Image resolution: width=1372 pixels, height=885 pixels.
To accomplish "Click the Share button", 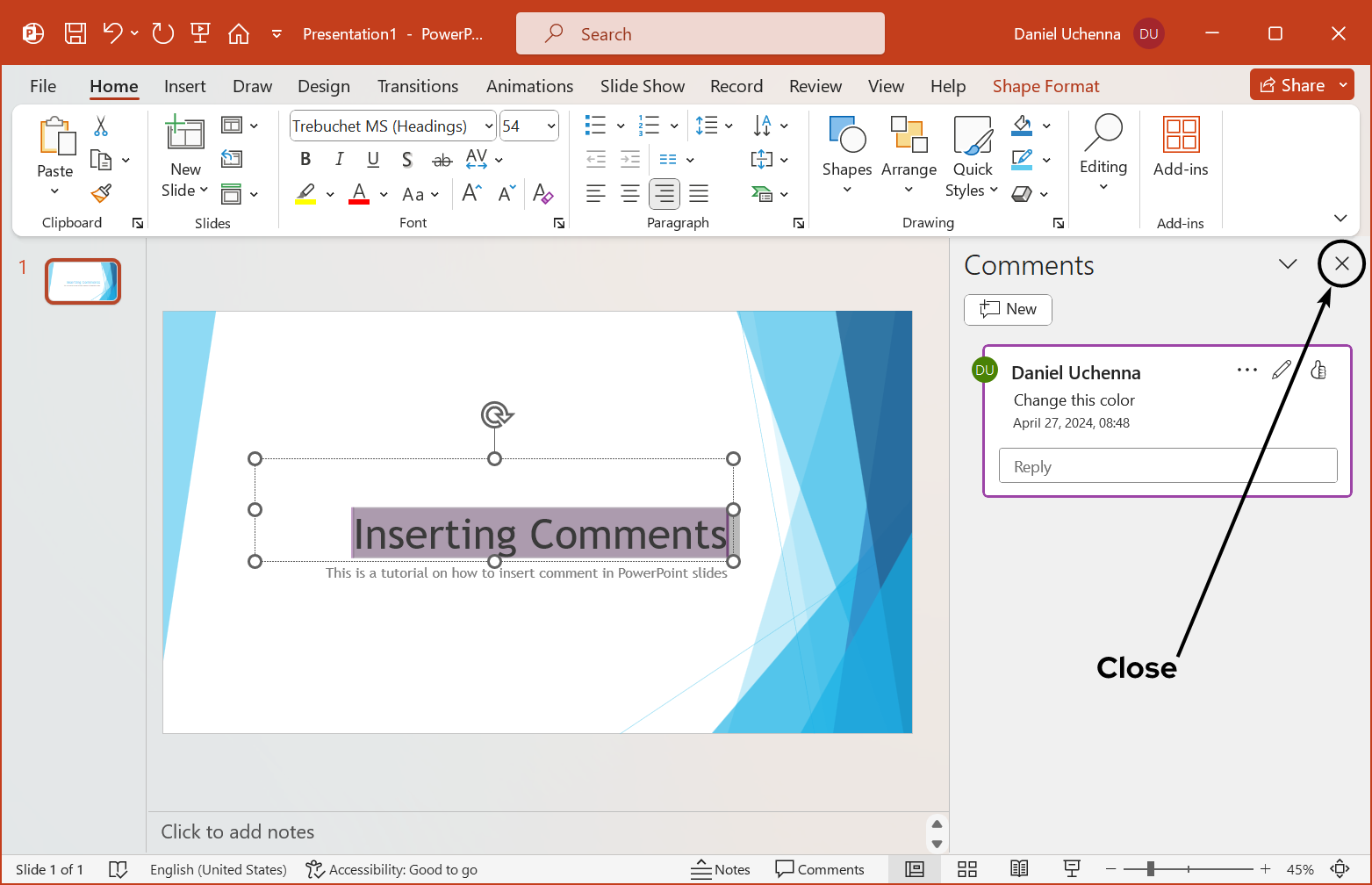I will [x=1292, y=85].
